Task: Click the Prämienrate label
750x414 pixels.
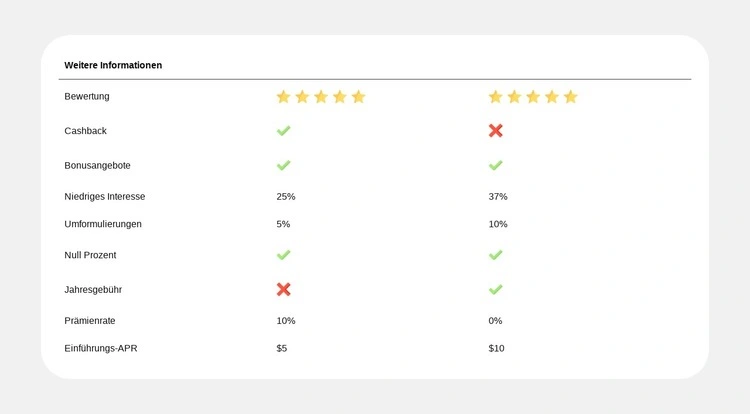Action: click(93, 321)
